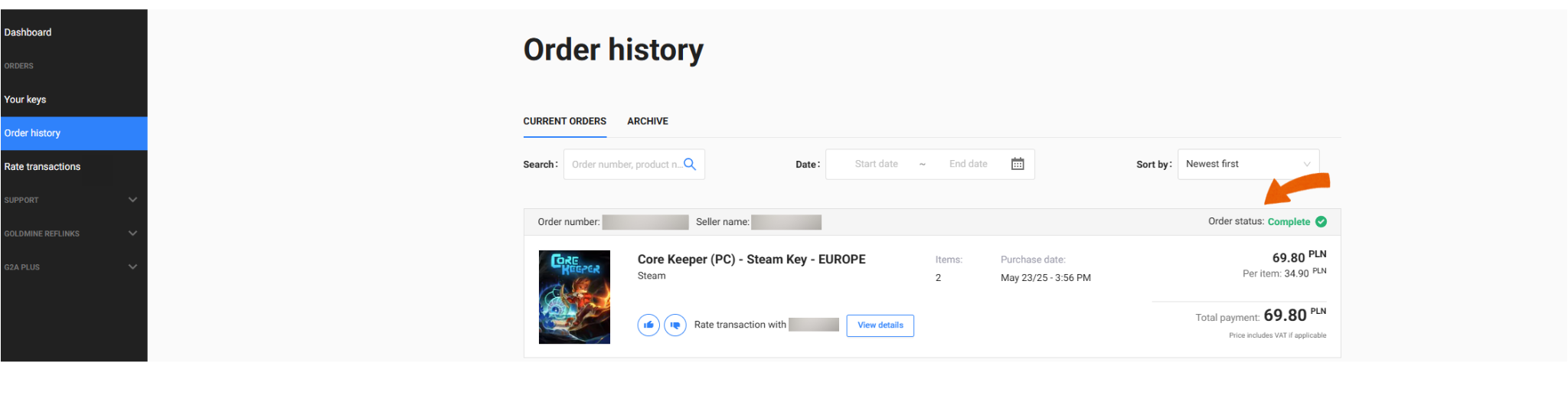Click the search magnifier icon
1568x402 pixels.
pyautogui.click(x=690, y=165)
